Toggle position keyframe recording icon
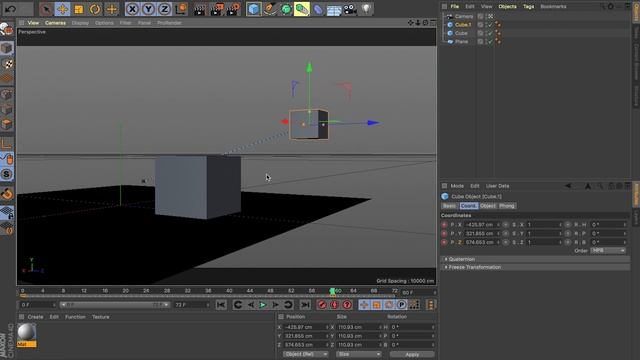 click(x=364, y=304)
